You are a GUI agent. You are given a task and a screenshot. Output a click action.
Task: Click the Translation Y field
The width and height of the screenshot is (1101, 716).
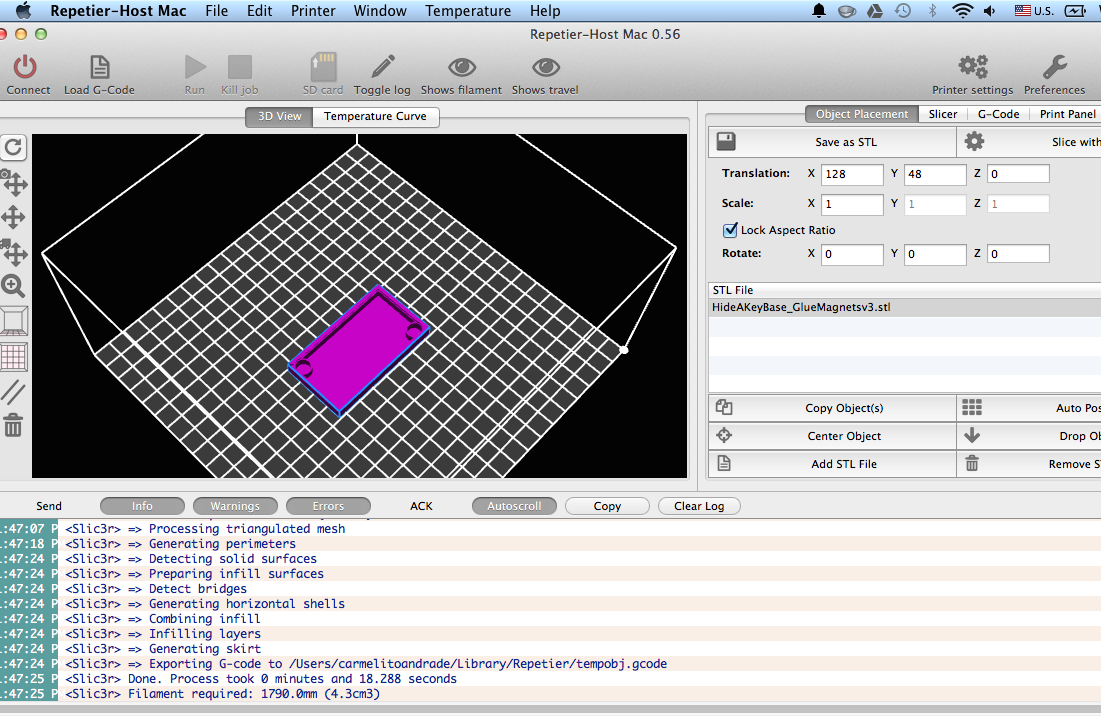[x=935, y=174]
